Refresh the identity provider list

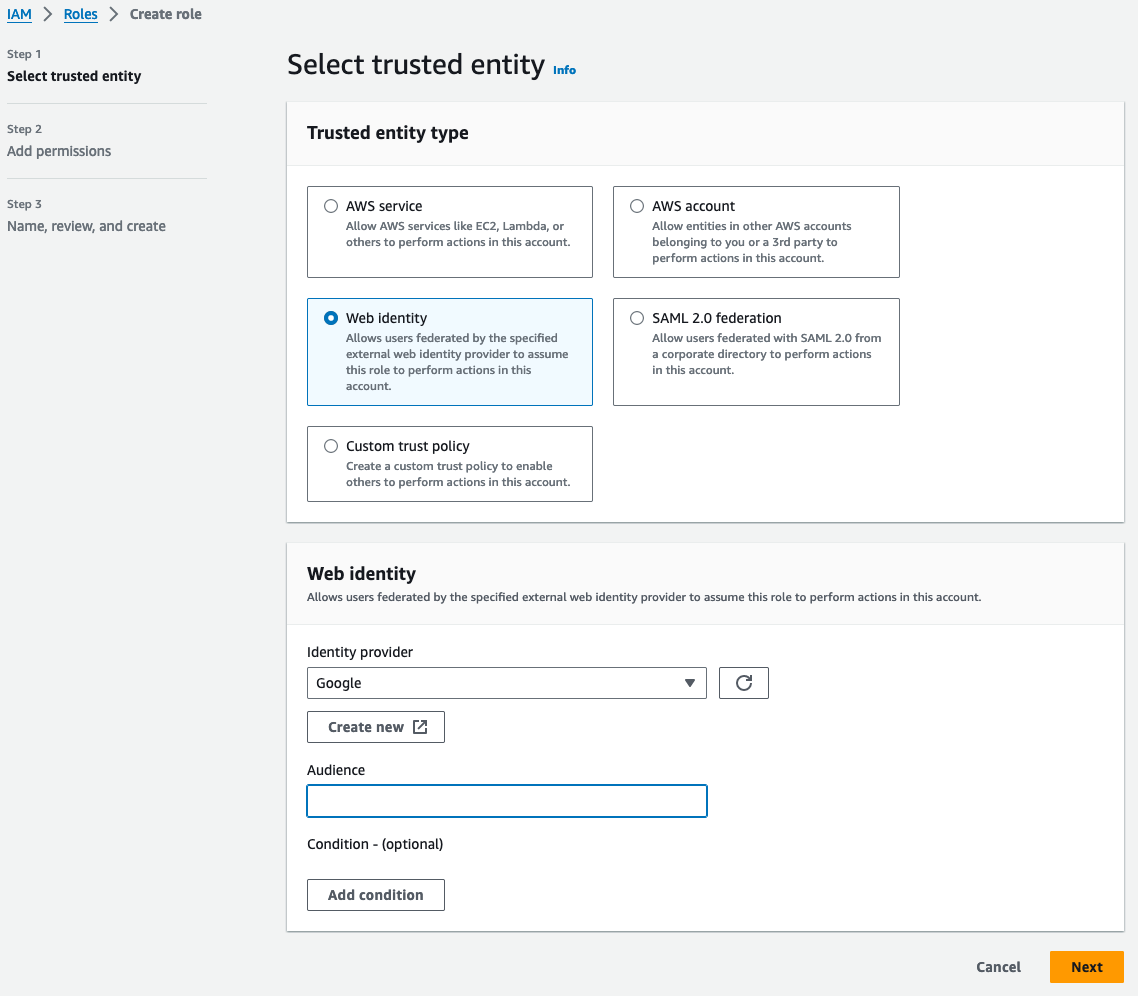[743, 682]
